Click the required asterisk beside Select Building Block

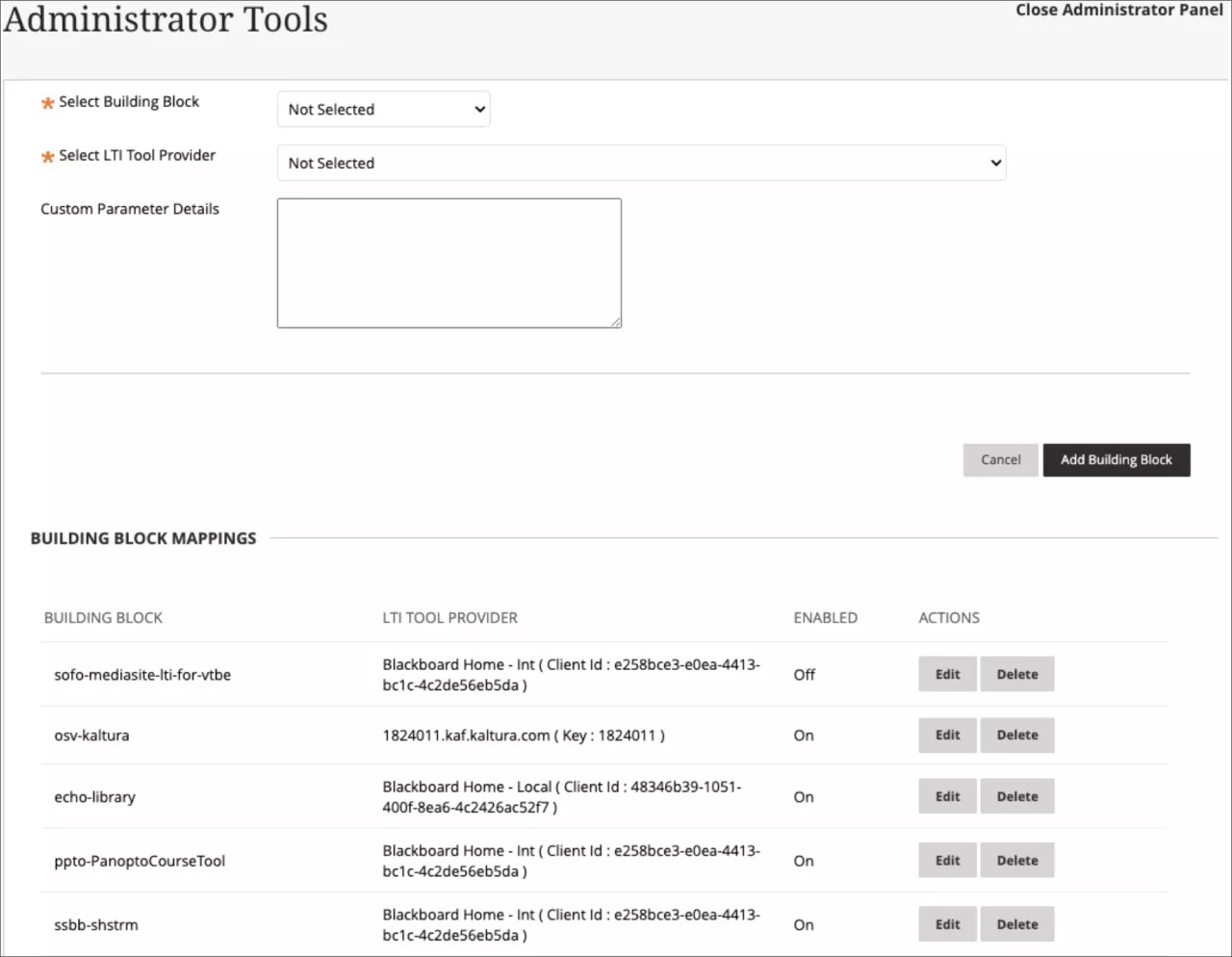tap(47, 103)
